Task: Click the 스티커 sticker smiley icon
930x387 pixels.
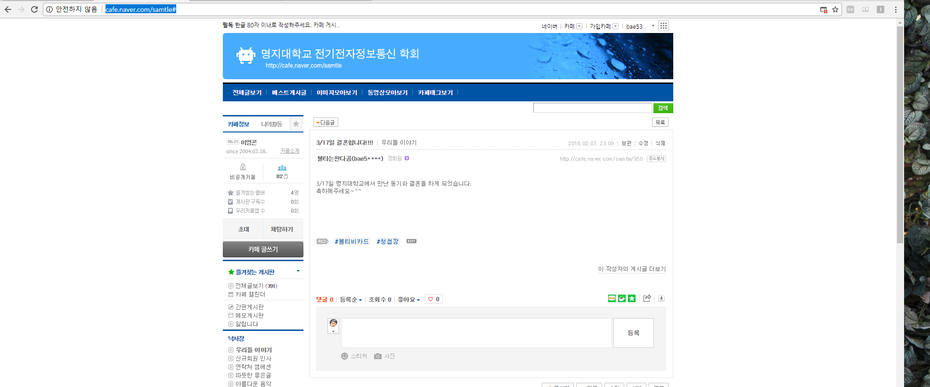Action: [345, 356]
